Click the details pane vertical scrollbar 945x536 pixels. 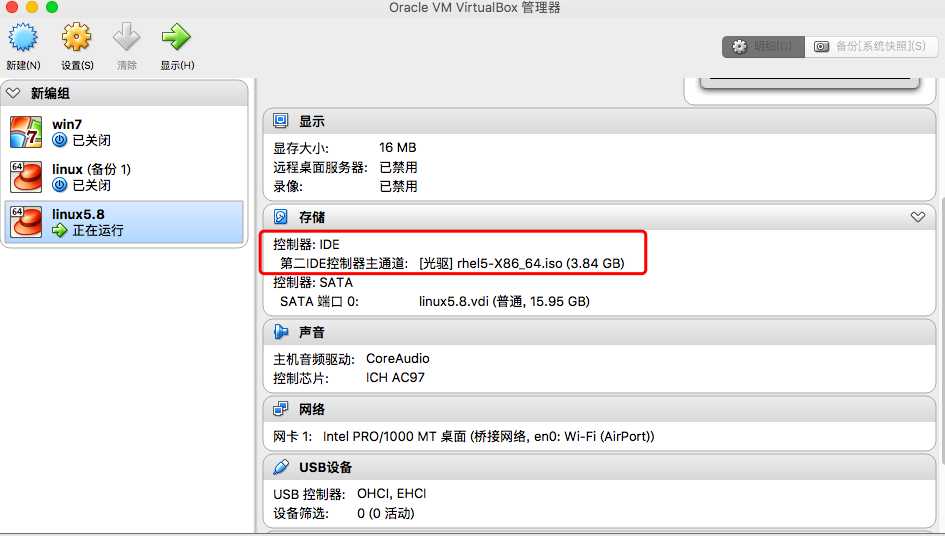pyautogui.click(x=942, y=332)
